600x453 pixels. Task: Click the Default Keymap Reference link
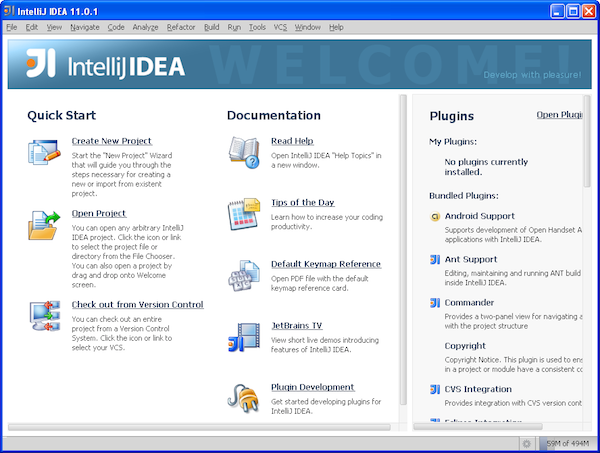click(x=326, y=264)
